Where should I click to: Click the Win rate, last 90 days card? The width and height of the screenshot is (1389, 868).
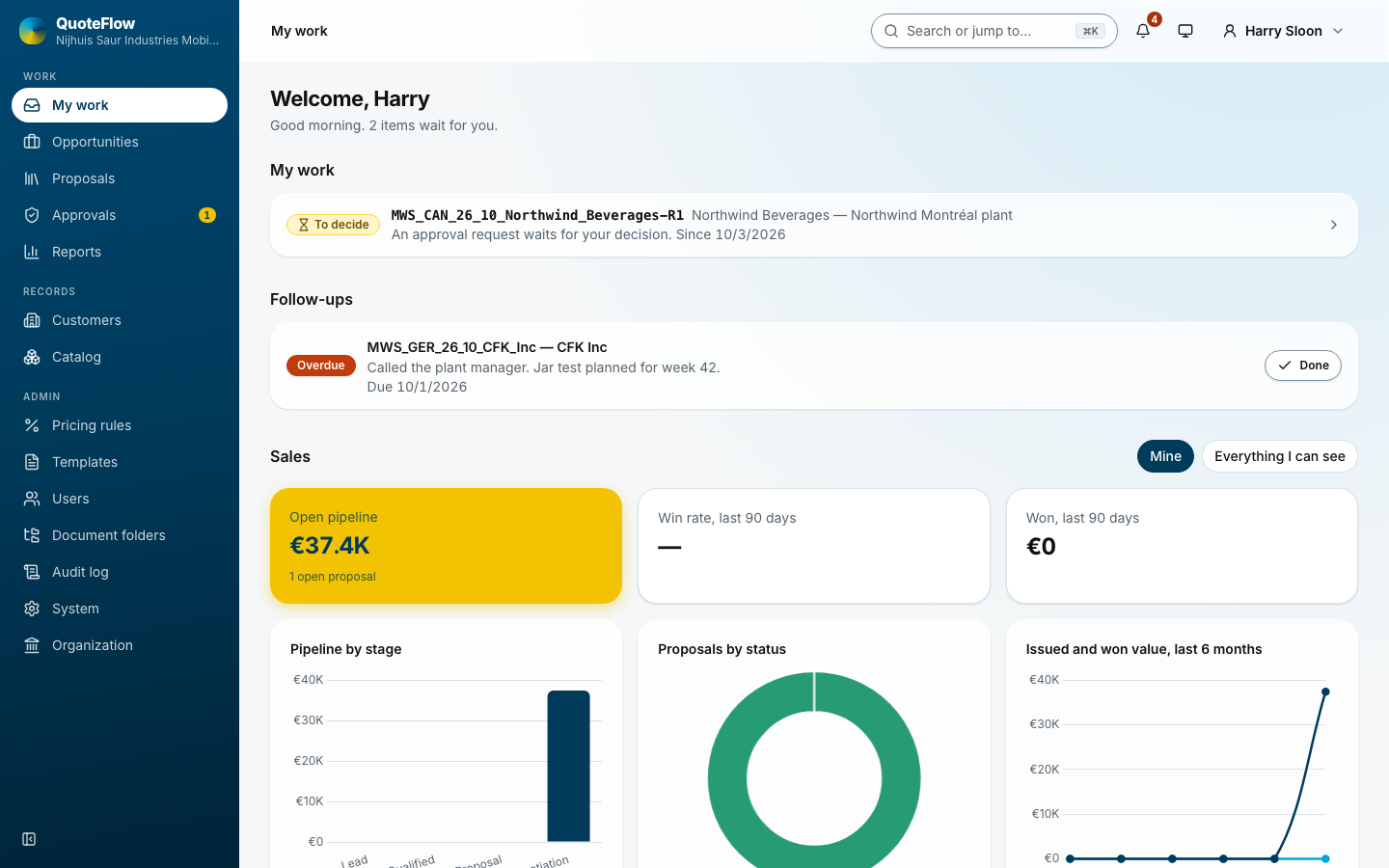(814, 546)
